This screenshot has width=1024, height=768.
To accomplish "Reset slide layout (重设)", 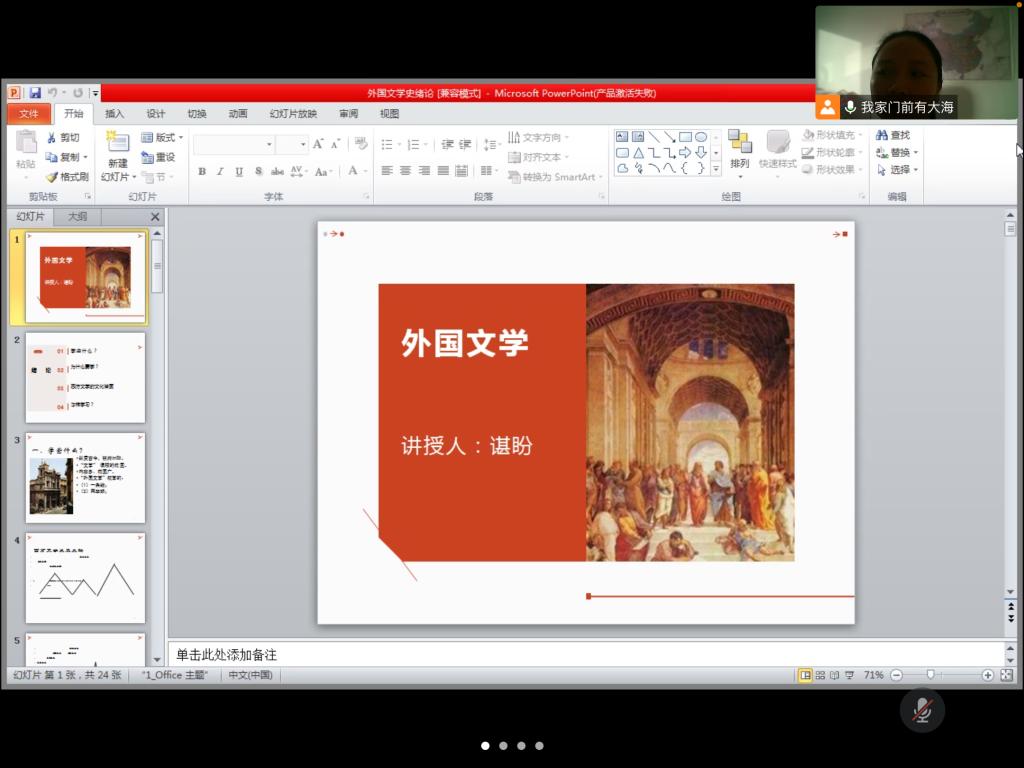I will 158,157.
